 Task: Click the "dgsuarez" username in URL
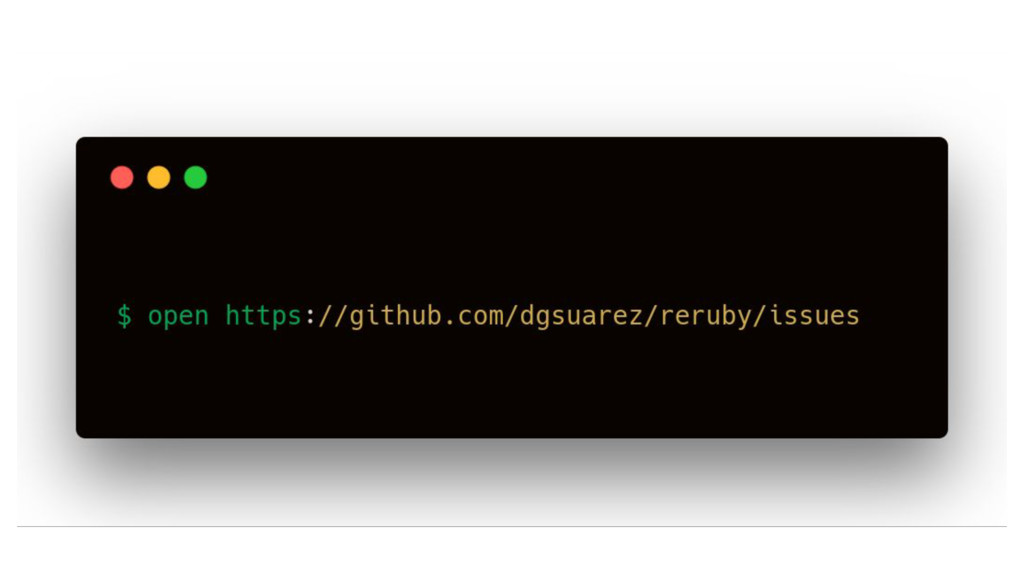click(581, 317)
